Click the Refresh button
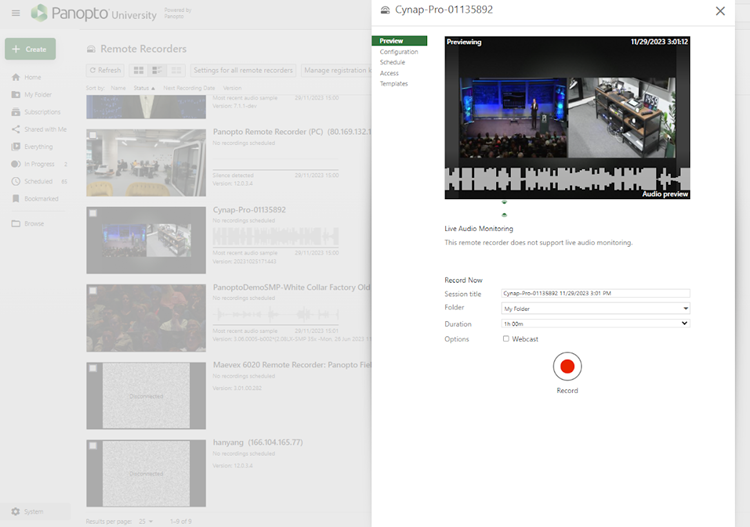Image resolution: width=750 pixels, height=527 pixels. pyautogui.click(x=105, y=70)
